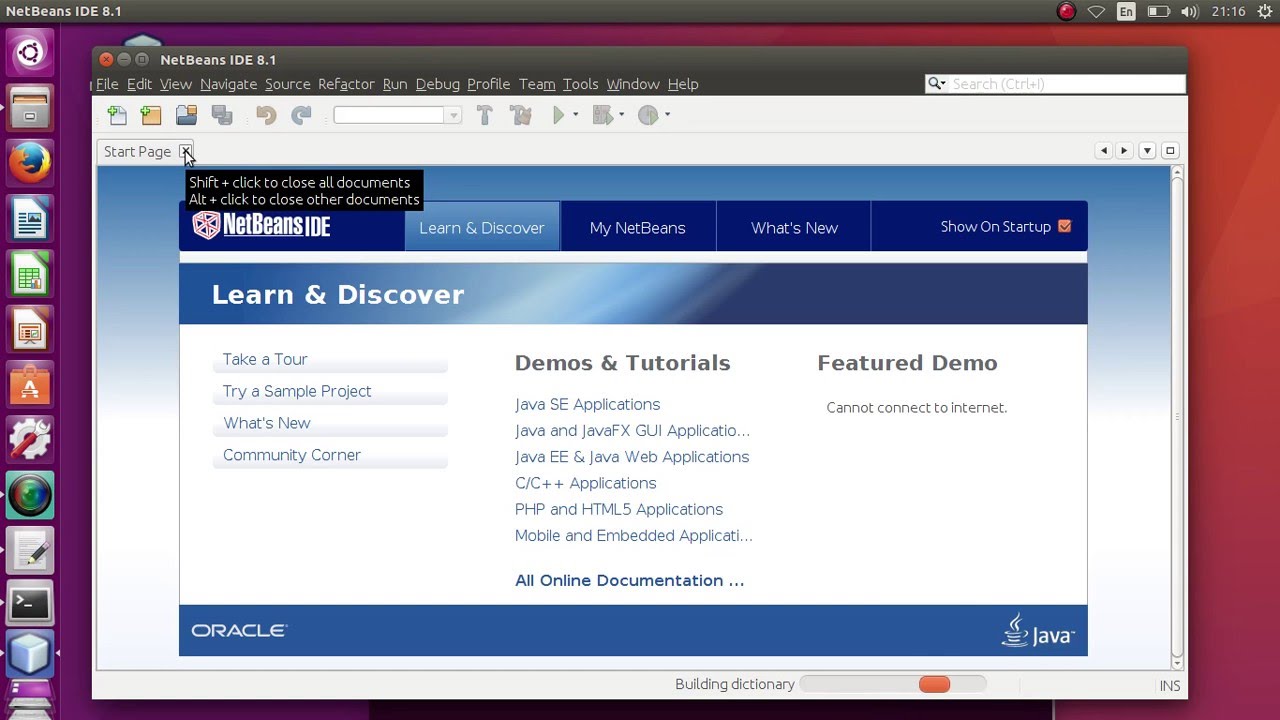The height and width of the screenshot is (720, 1280).
Task: Click the NetBeans cube icon in the launcher
Action: (x=29, y=655)
